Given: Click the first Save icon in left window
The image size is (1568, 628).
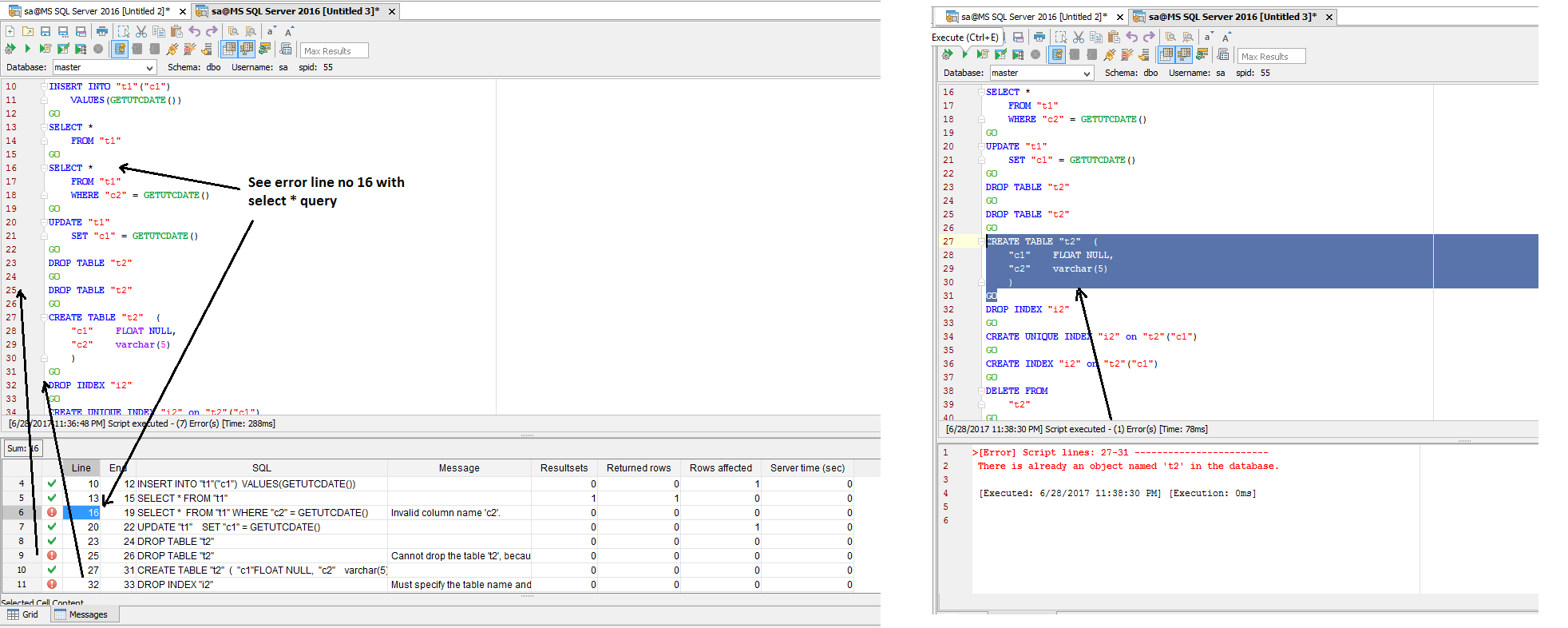Looking at the screenshot, I should (x=46, y=31).
